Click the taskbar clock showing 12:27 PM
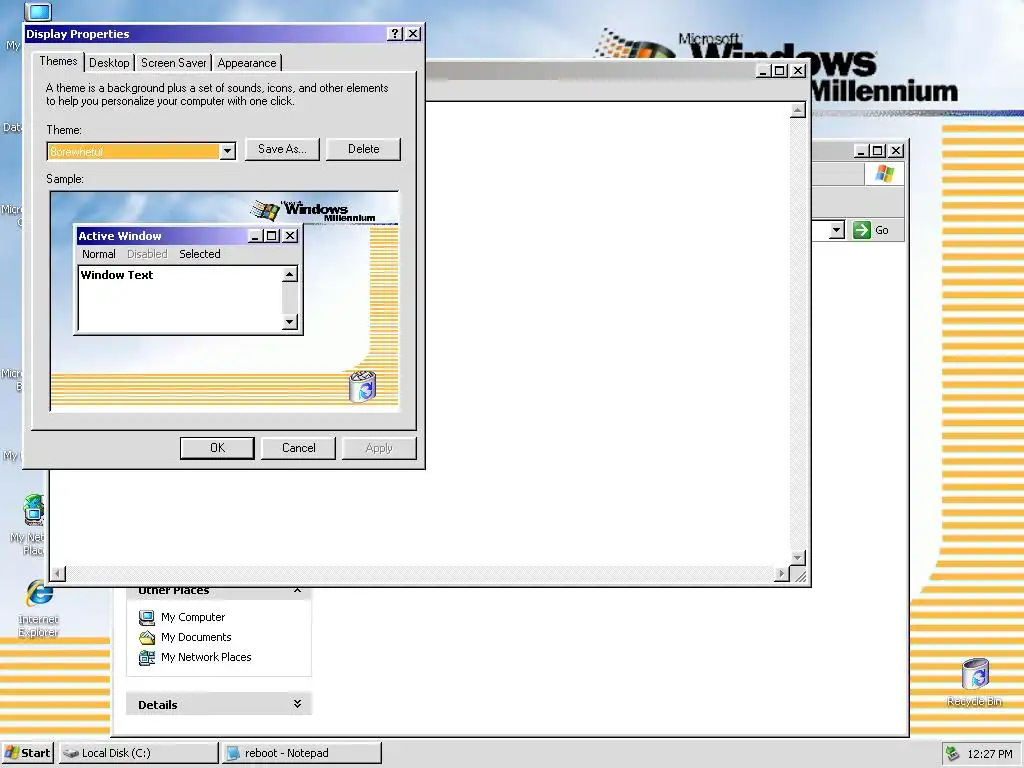 tap(989, 754)
